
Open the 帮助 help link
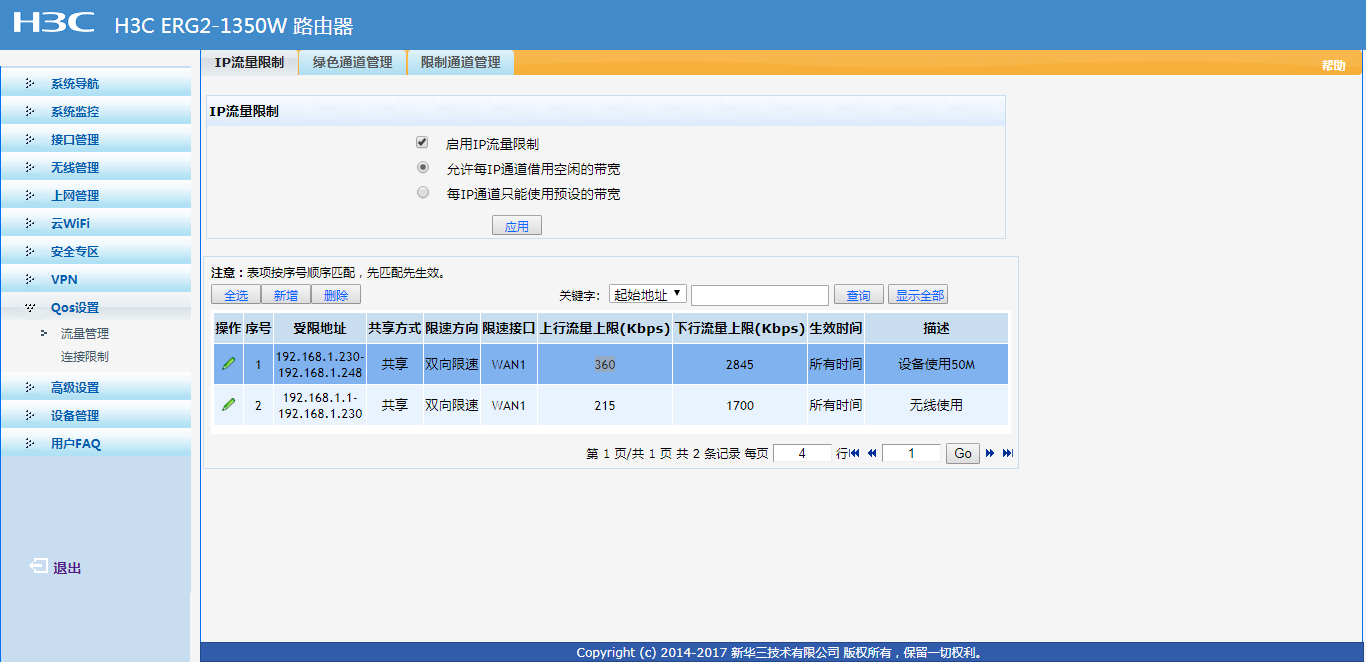click(1333, 65)
